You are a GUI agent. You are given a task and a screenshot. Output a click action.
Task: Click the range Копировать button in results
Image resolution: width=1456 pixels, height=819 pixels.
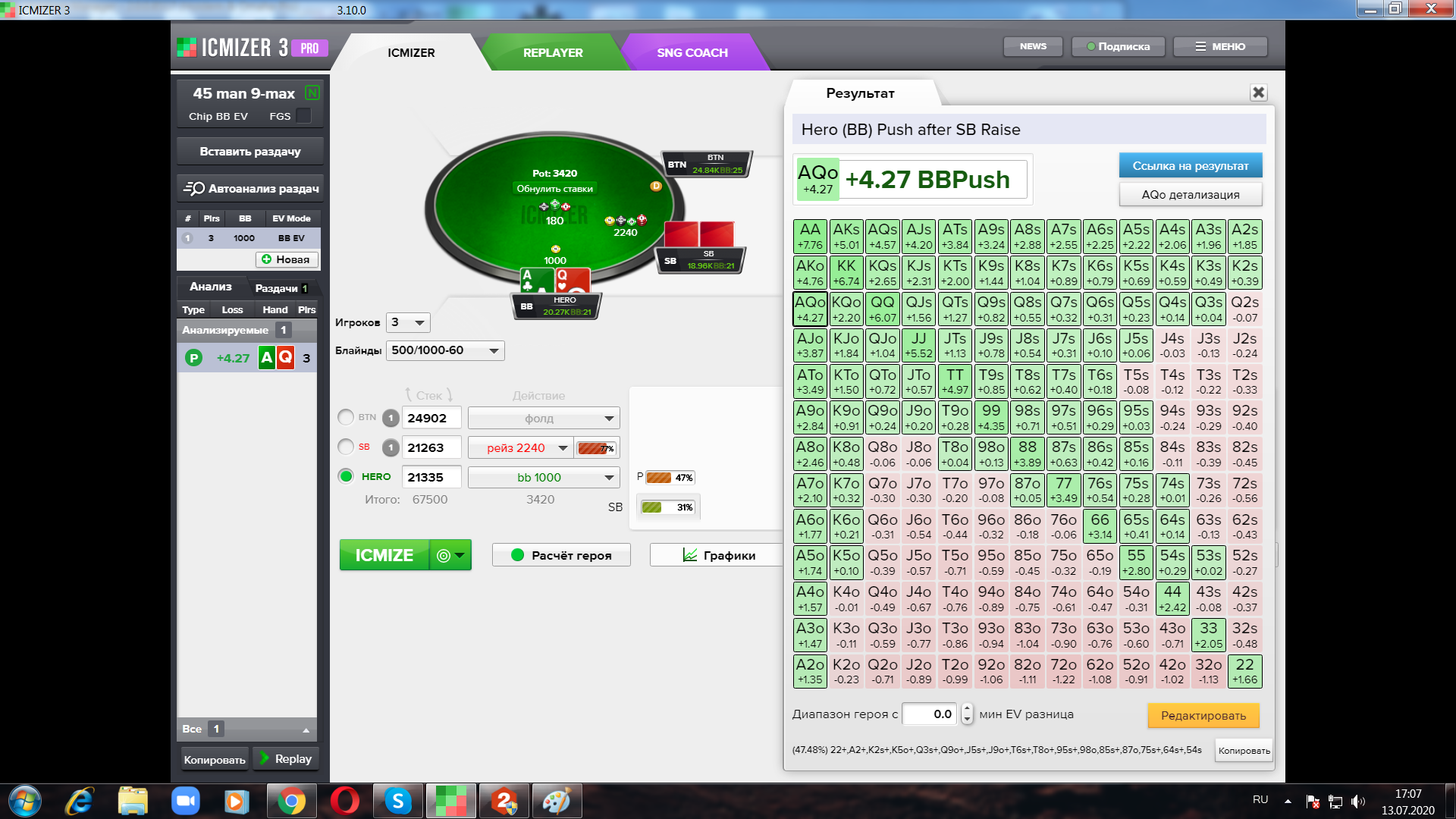(1244, 751)
